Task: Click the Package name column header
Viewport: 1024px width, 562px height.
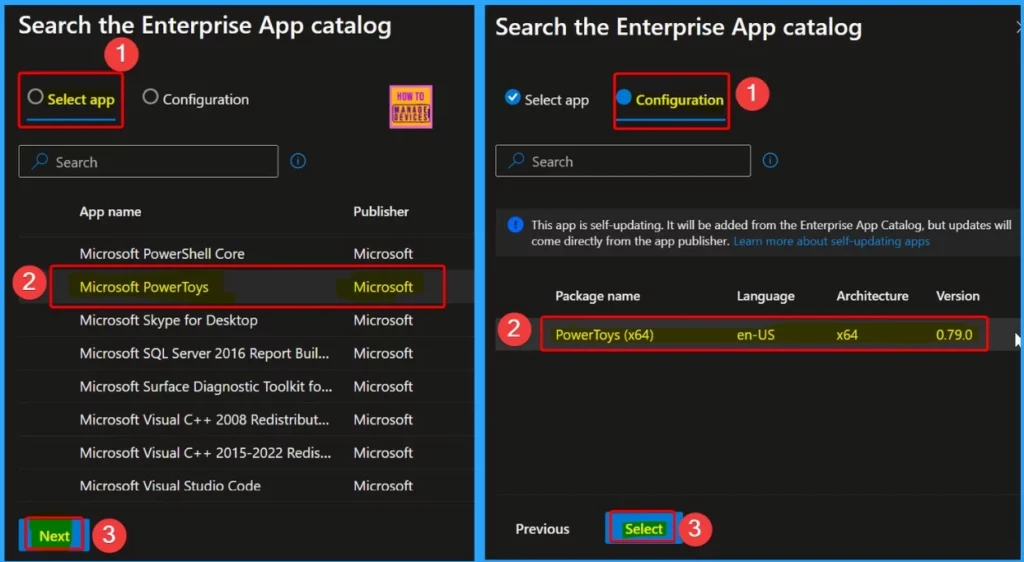Action: pyautogui.click(x=598, y=296)
